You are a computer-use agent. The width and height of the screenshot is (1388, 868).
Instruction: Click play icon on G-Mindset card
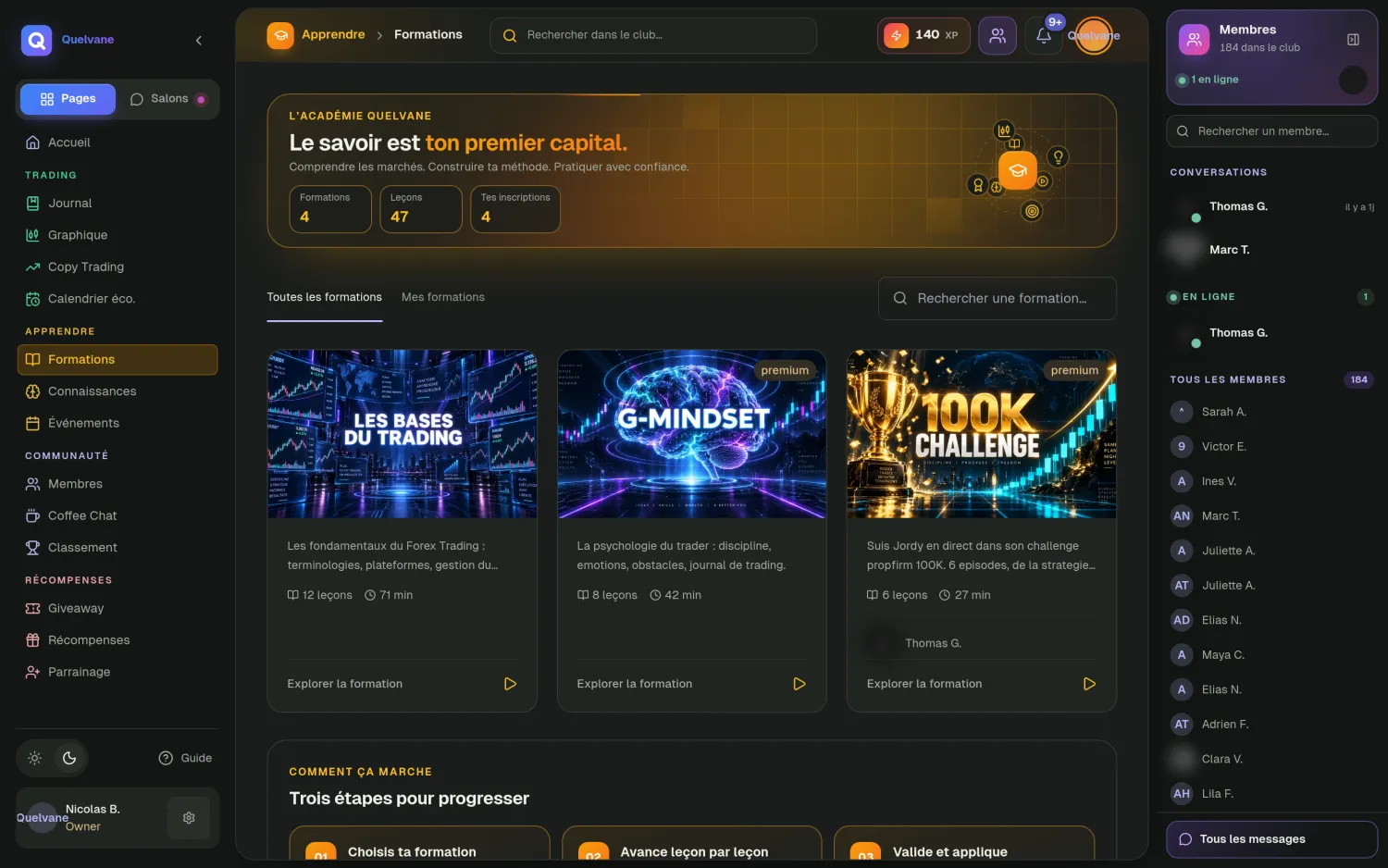click(799, 685)
